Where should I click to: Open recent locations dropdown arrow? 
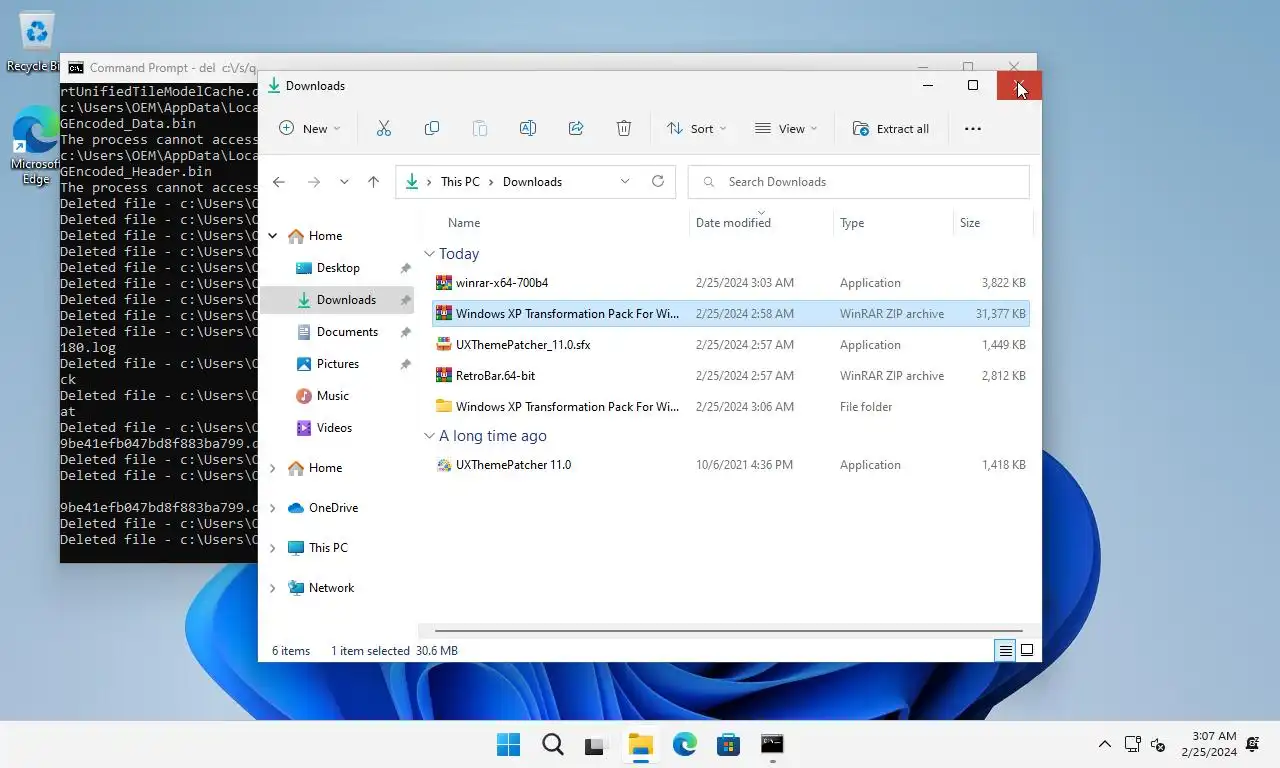point(344,182)
